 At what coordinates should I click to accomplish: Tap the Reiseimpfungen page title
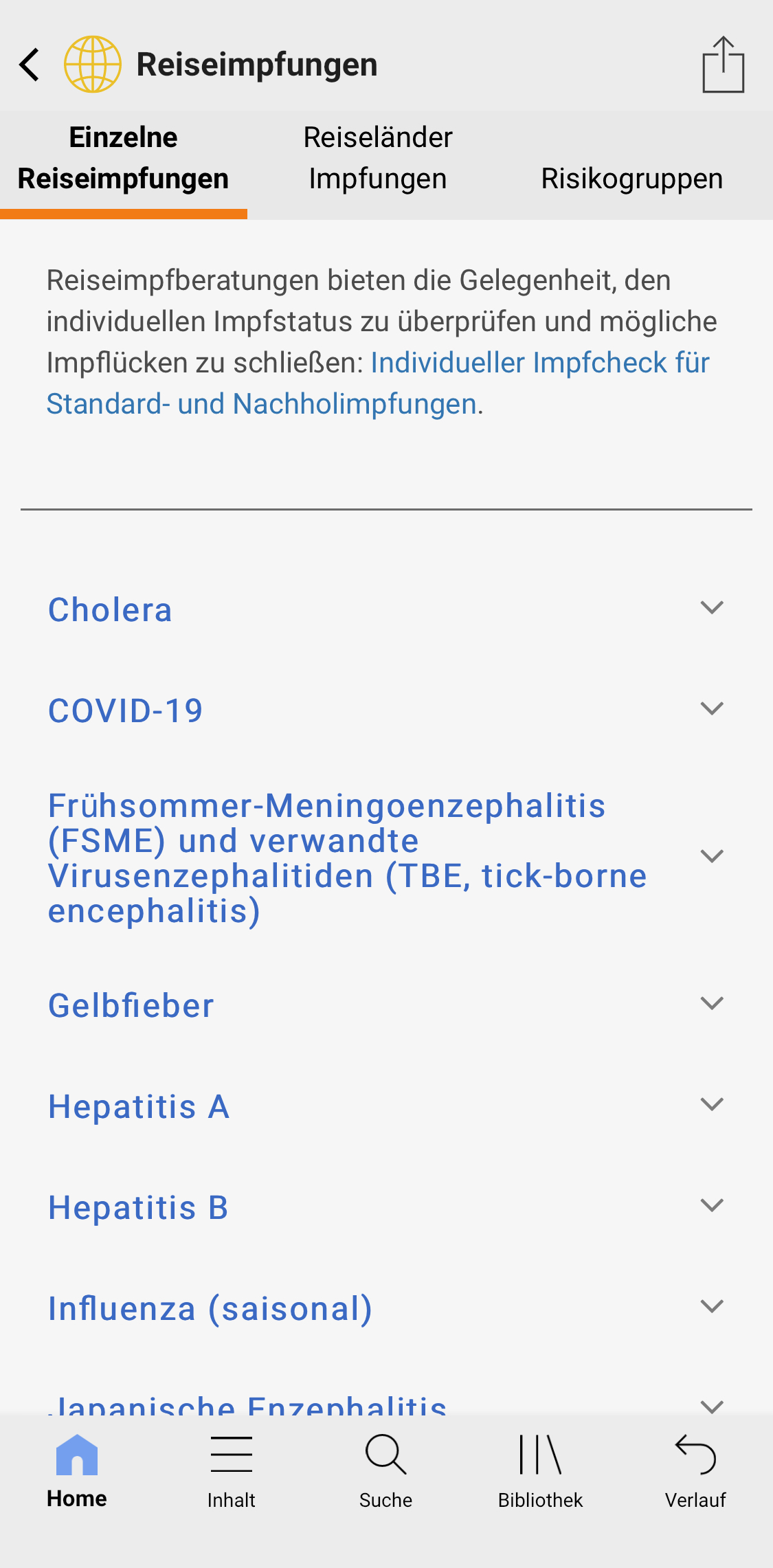(257, 65)
